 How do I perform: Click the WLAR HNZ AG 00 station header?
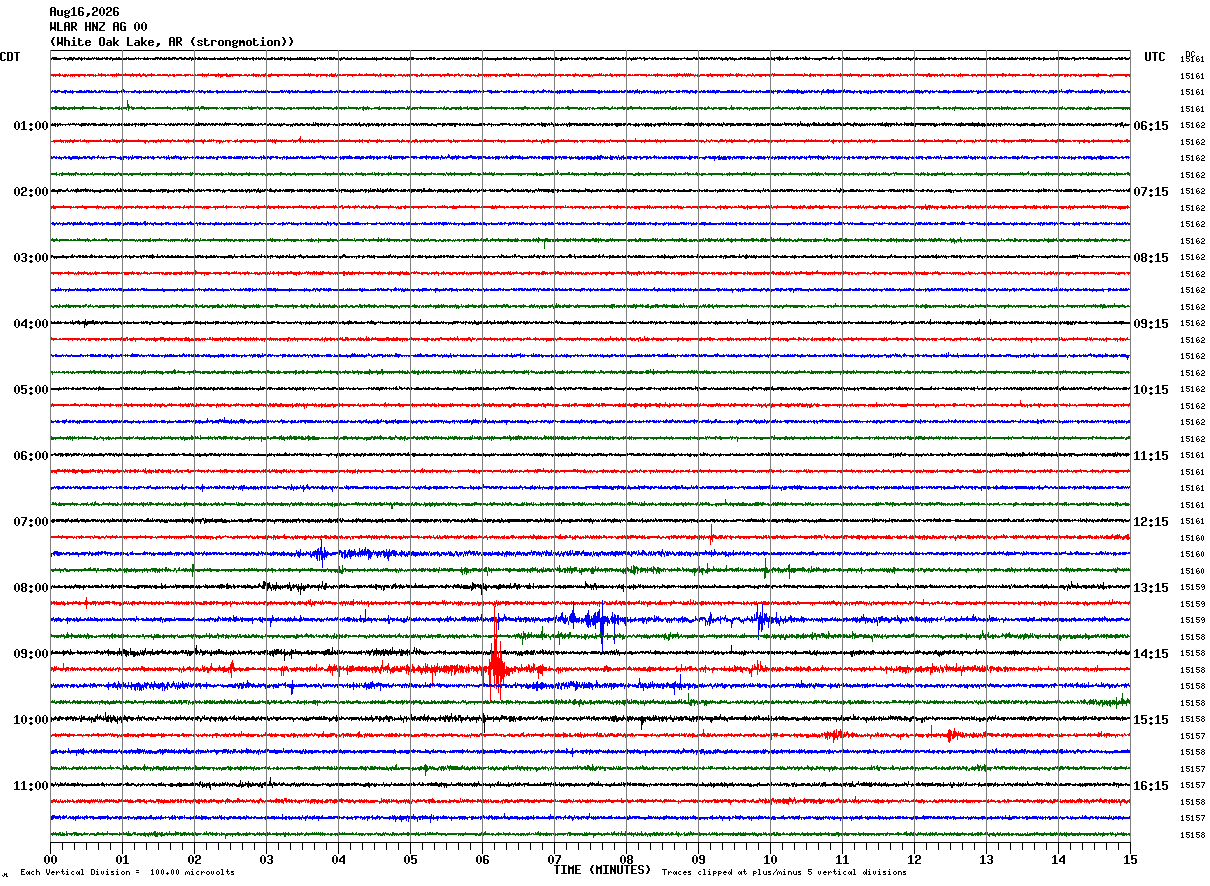point(98,27)
